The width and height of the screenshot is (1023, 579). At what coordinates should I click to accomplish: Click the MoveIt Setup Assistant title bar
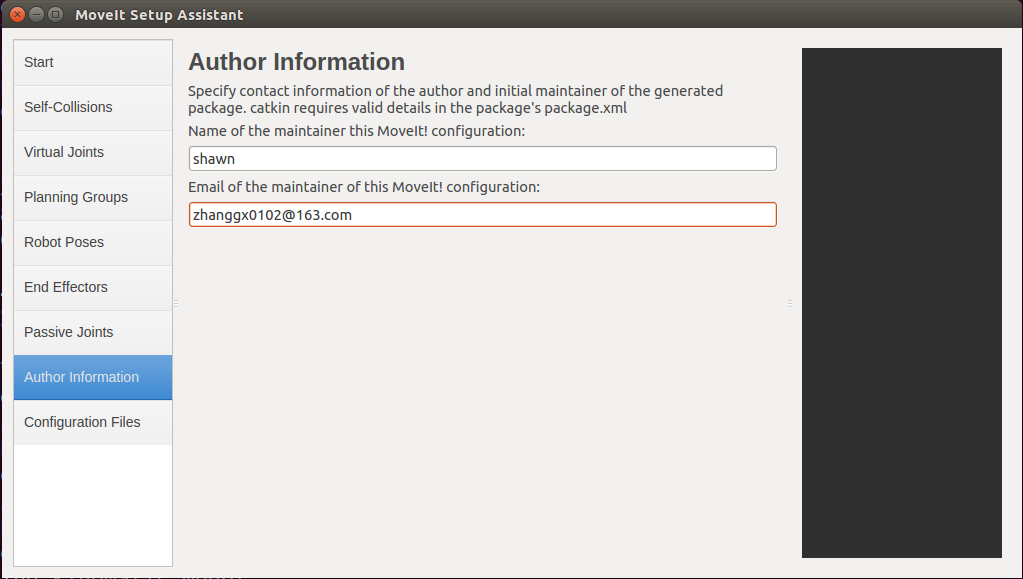coord(512,14)
